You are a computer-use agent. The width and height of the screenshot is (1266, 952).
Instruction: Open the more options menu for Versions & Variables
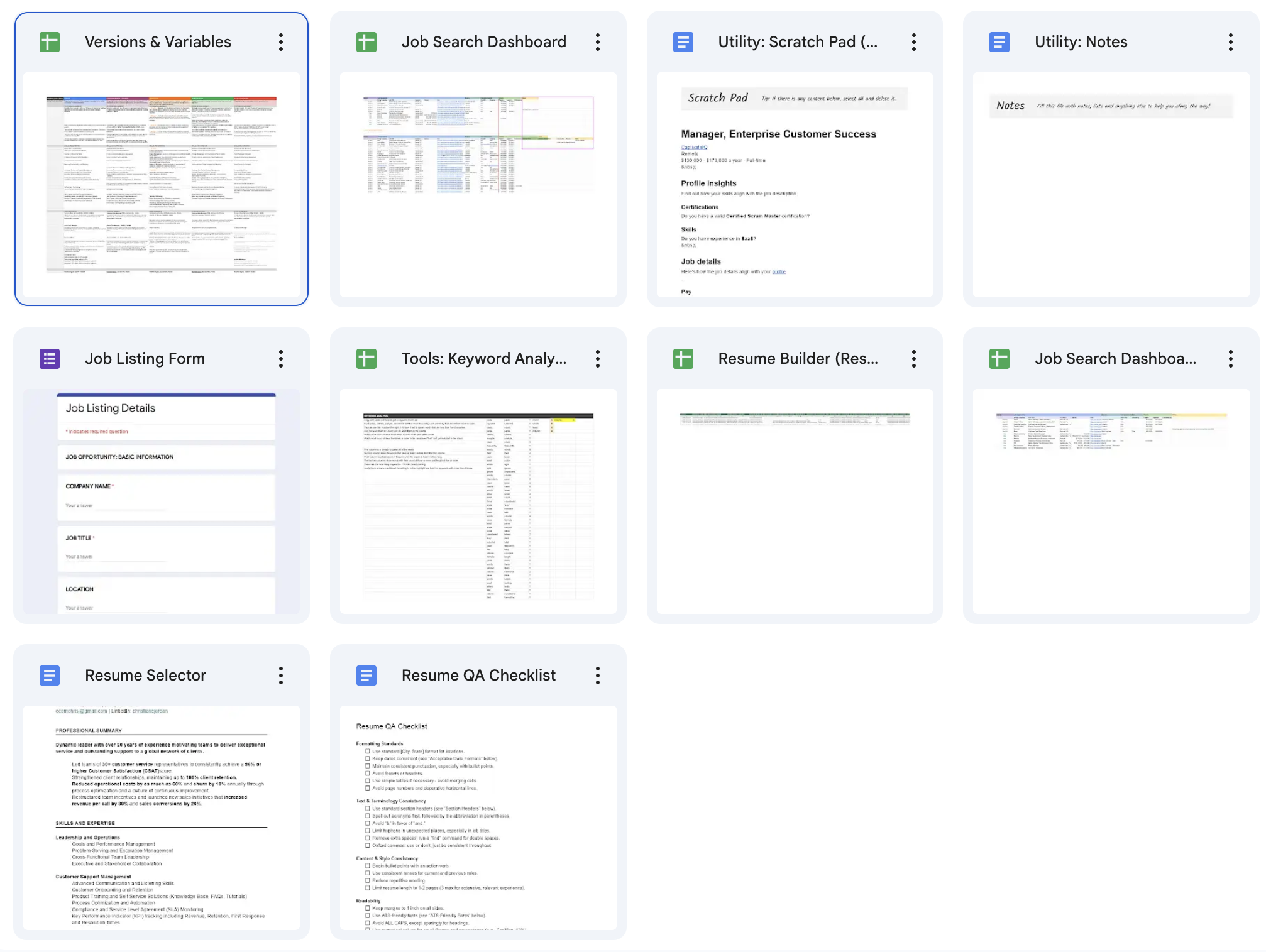[281, 42]
